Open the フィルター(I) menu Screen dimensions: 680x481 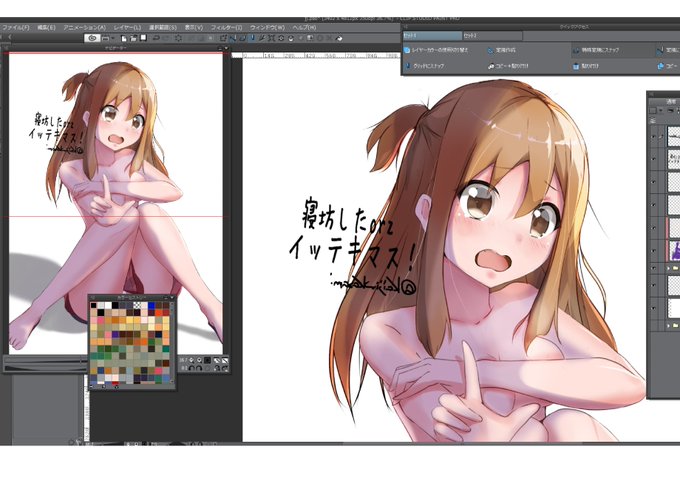pos(226,27)
